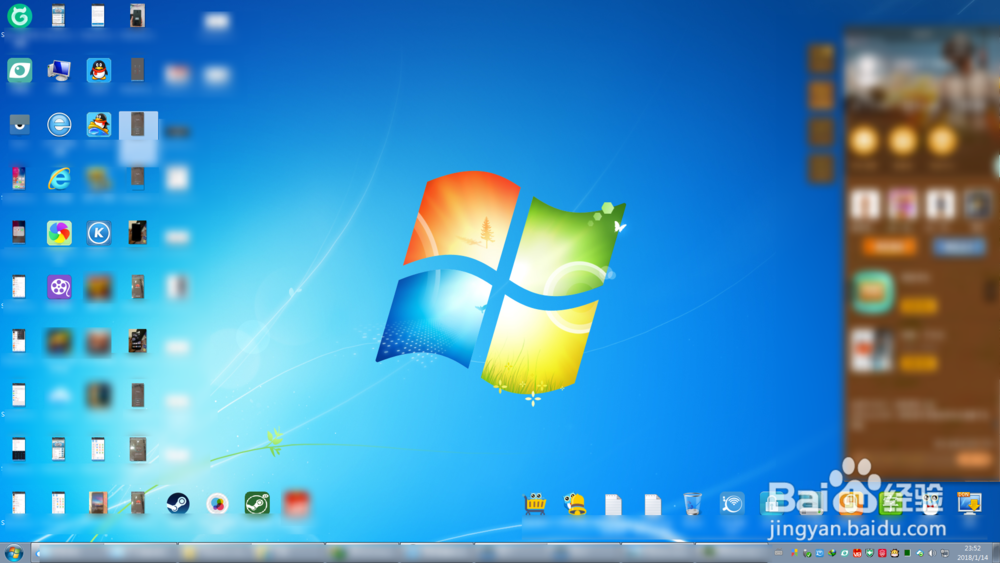
Task: Open the white icon with the color wheel
Action: coord(217,504)
